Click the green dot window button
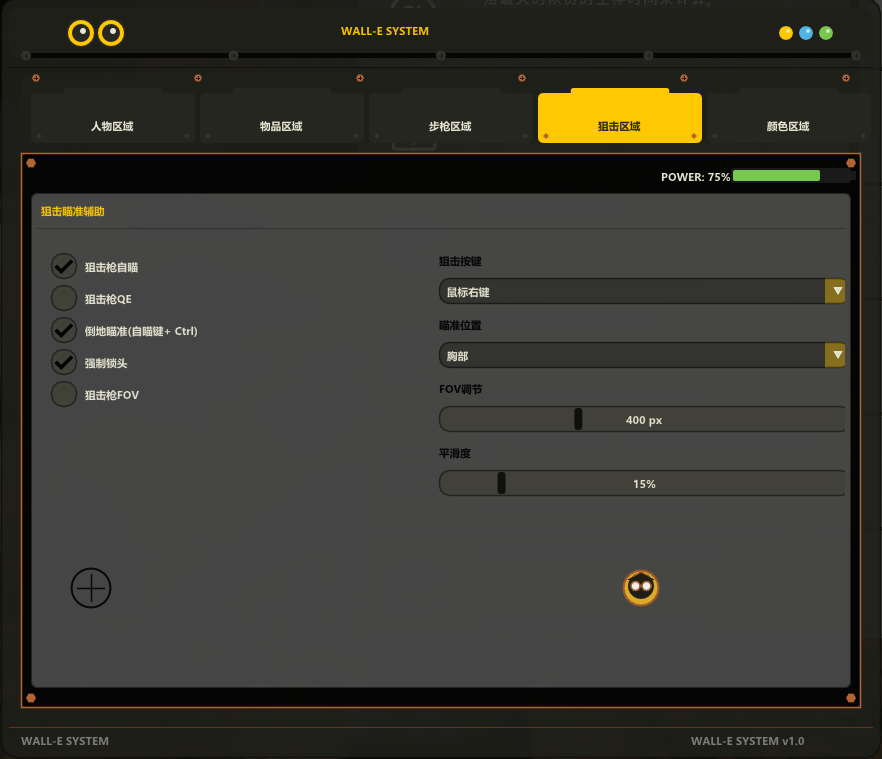 pyautogui.click(x=826, y=33)
